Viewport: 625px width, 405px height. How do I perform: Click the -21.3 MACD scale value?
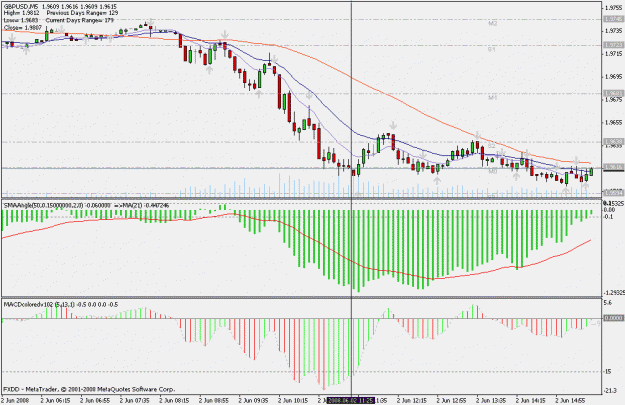(611, 391)
